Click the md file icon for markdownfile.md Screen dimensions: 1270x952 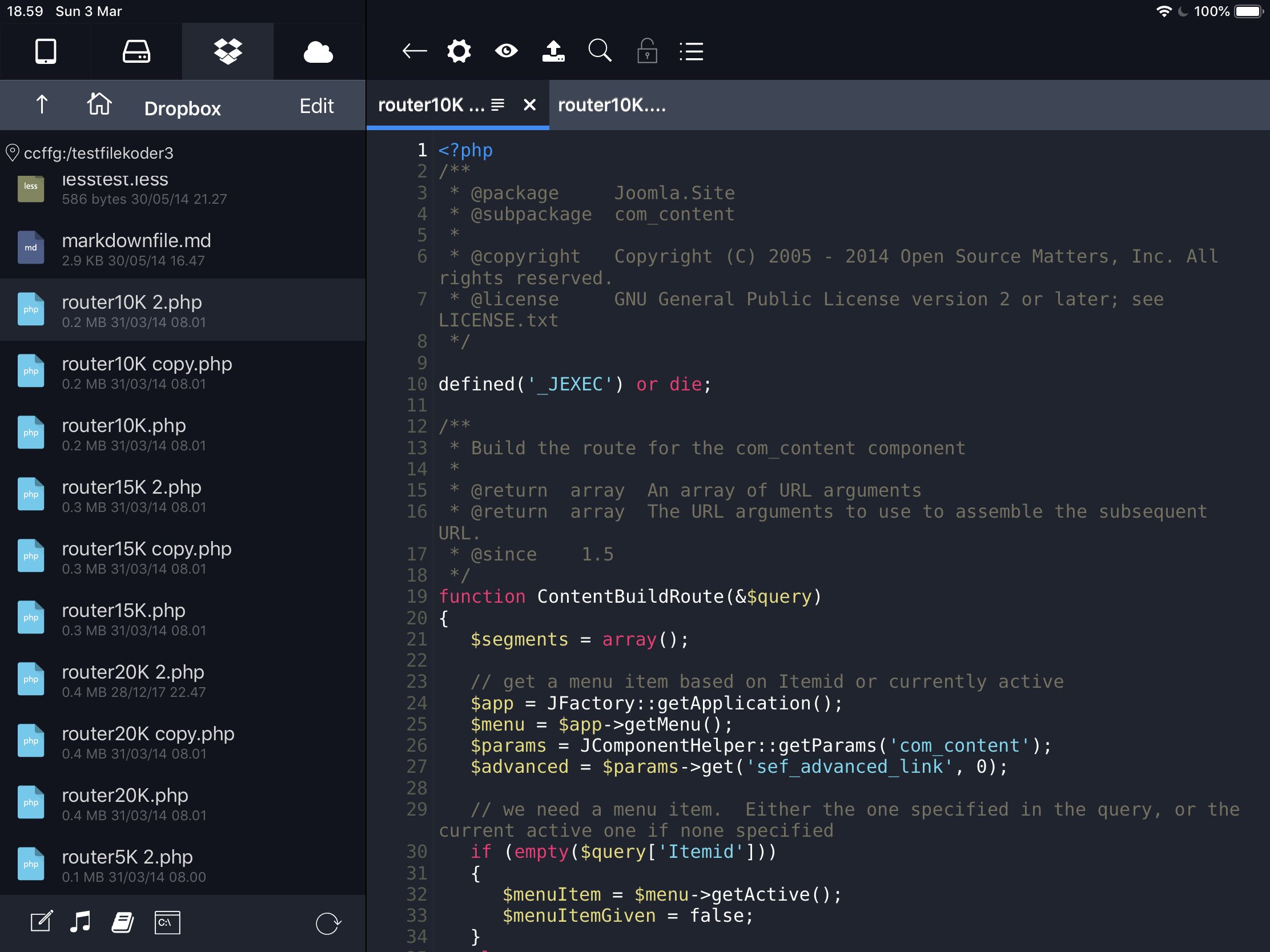coord(31,247)
